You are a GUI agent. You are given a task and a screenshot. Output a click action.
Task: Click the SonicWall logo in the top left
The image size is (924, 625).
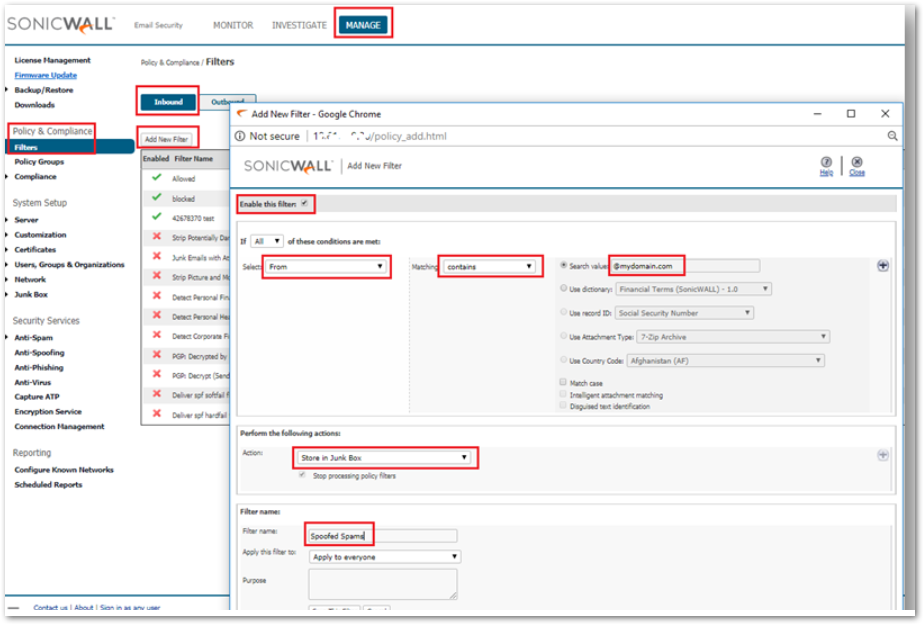point(60,24)
